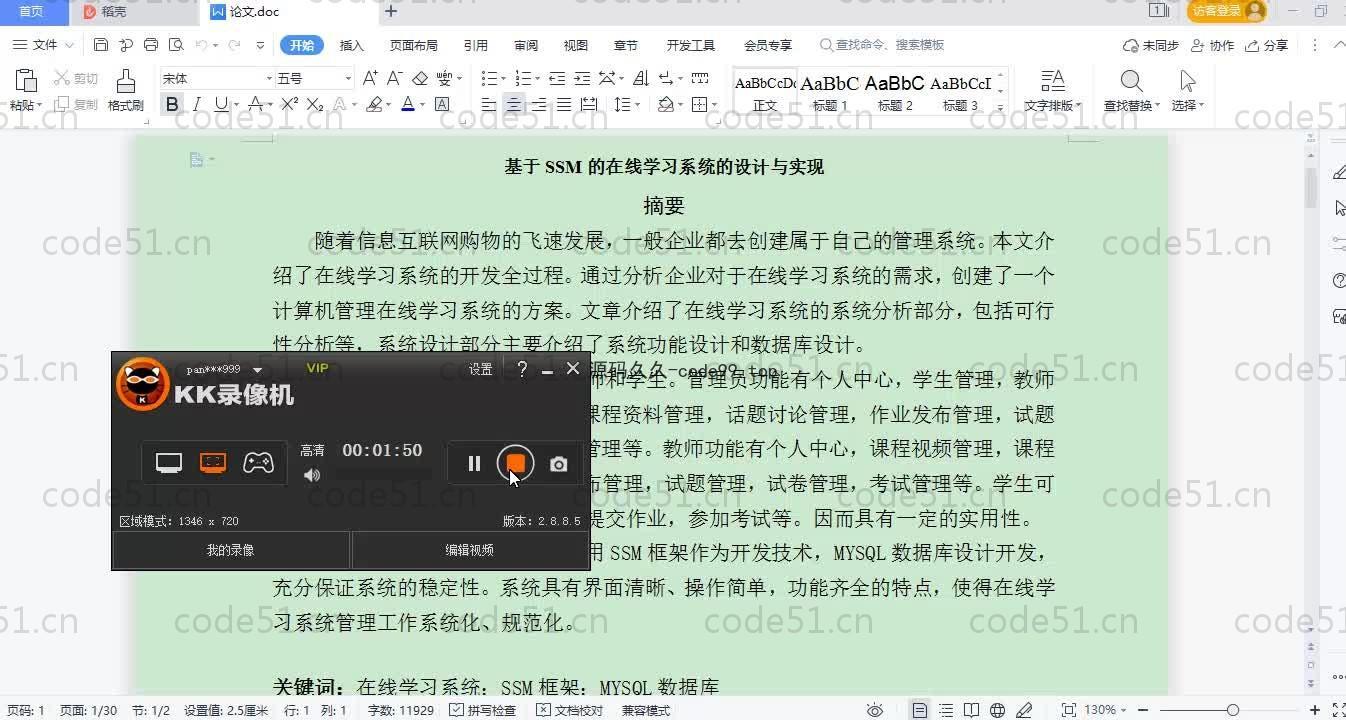
Task: Pause the KK recorder recording
Action: click(474, 463)
